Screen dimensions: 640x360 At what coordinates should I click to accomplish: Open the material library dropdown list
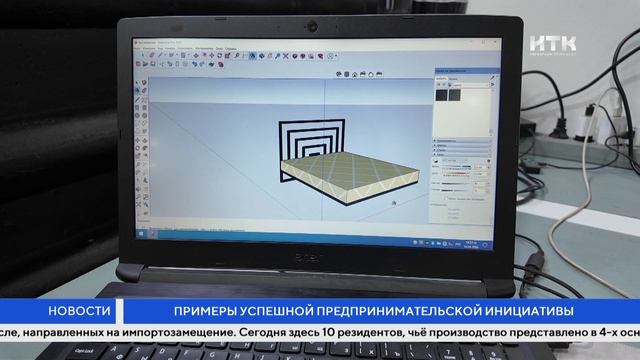[471, 84]
